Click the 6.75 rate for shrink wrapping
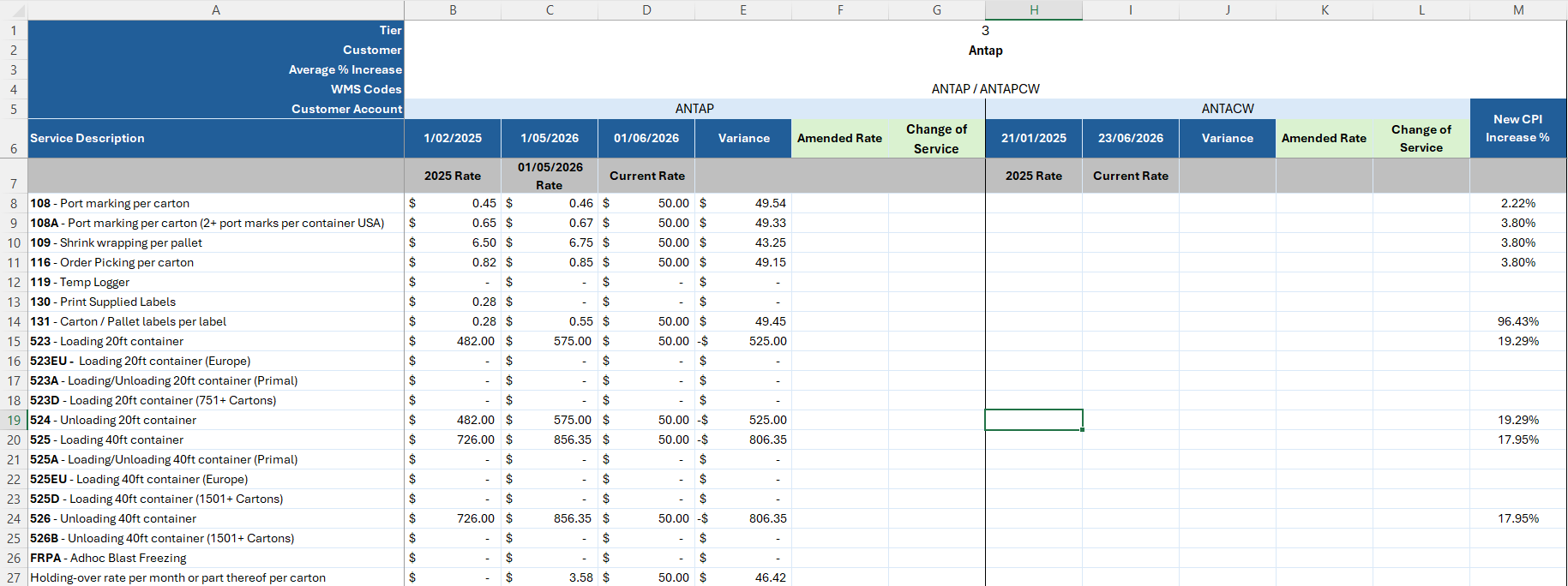1568x586 pixels. click(x=550, y=242)
